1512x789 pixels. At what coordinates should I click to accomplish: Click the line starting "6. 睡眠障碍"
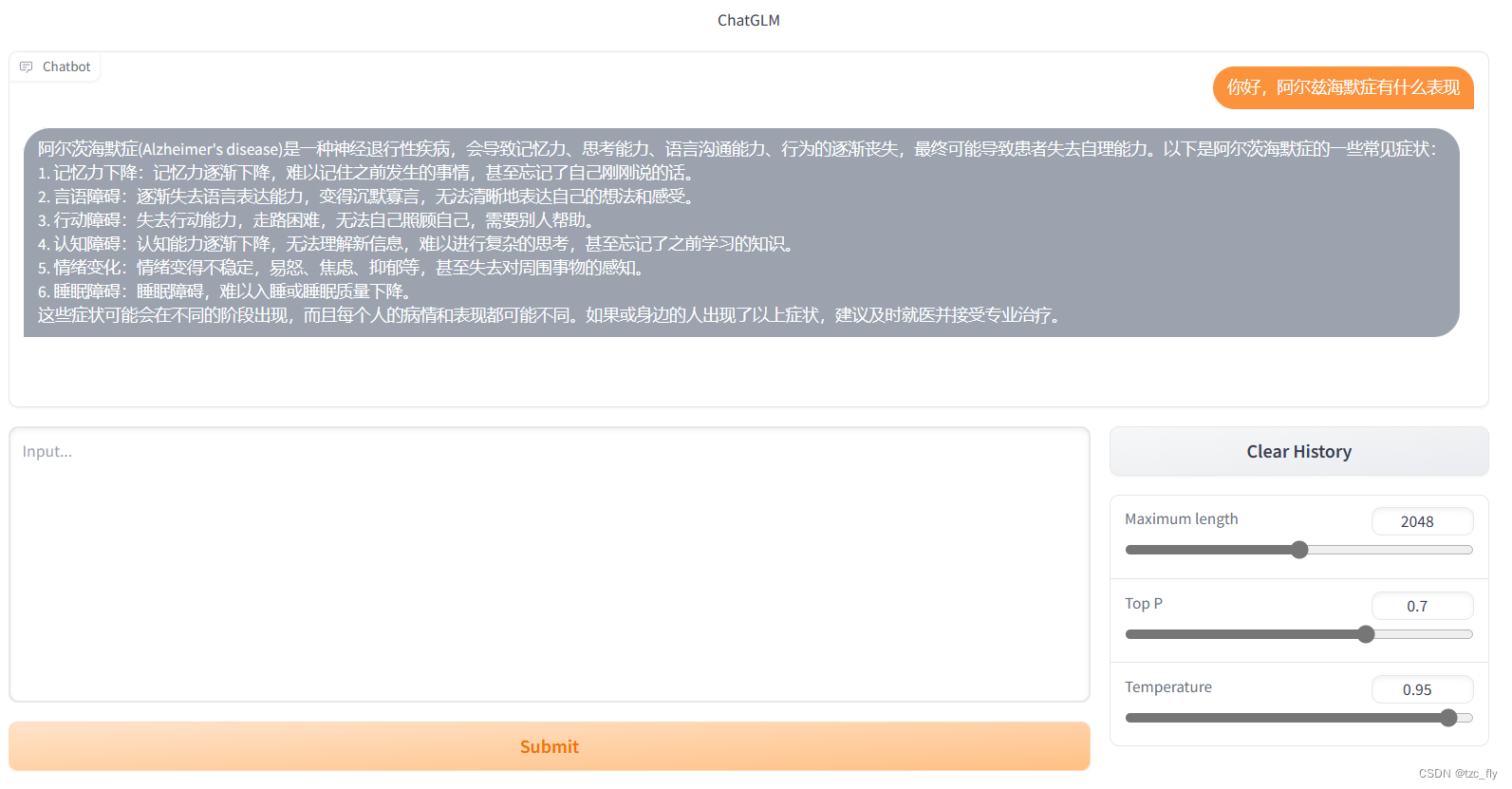coord(227,291)
